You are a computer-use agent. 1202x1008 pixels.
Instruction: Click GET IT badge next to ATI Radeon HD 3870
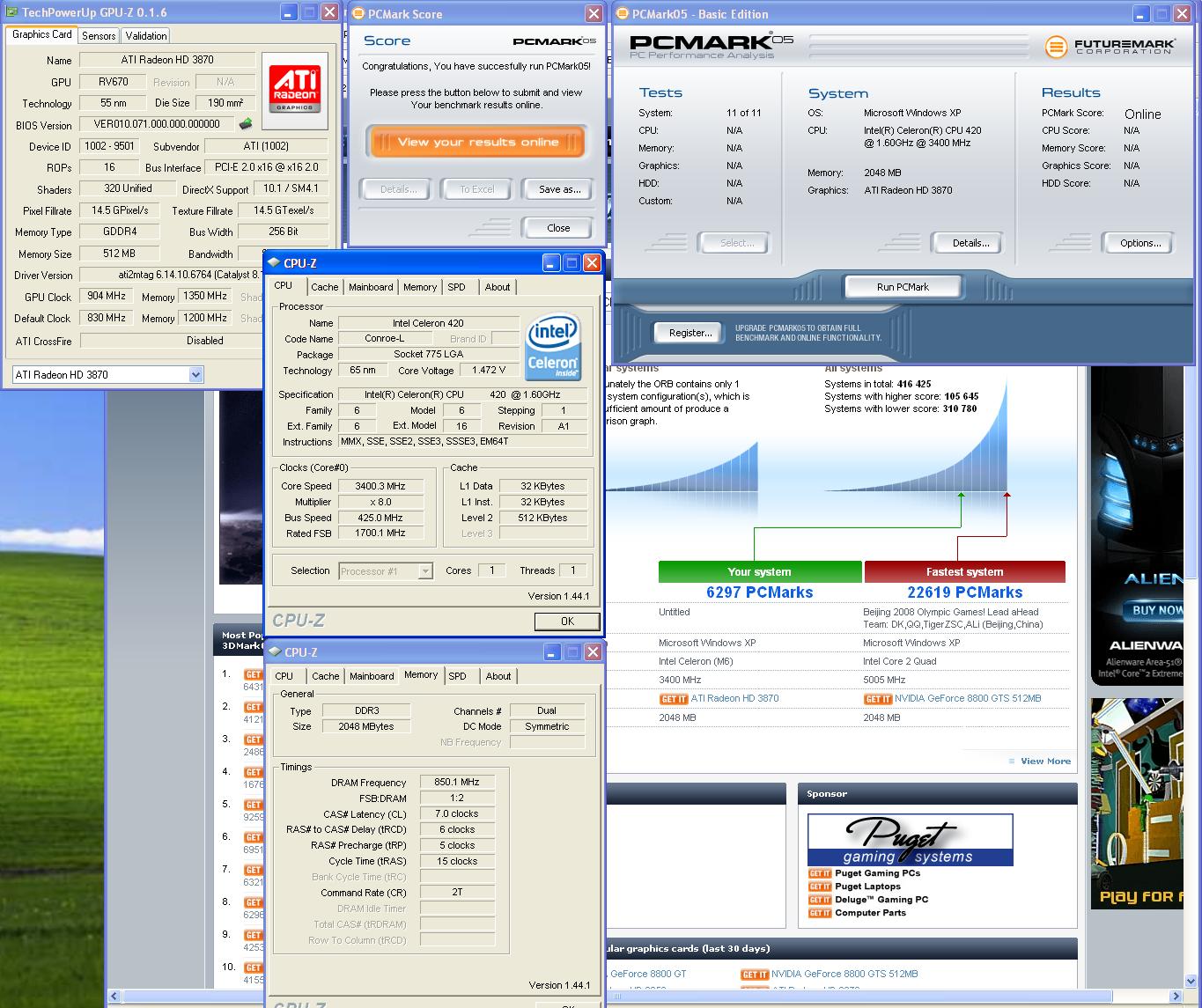click(x=674, y=699)
